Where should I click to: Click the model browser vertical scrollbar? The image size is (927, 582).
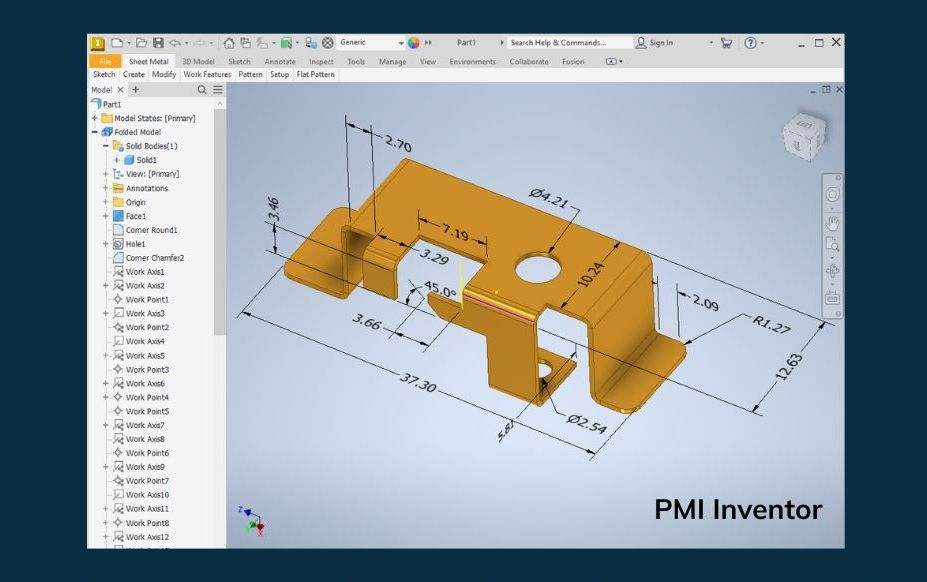pos(219,222)
